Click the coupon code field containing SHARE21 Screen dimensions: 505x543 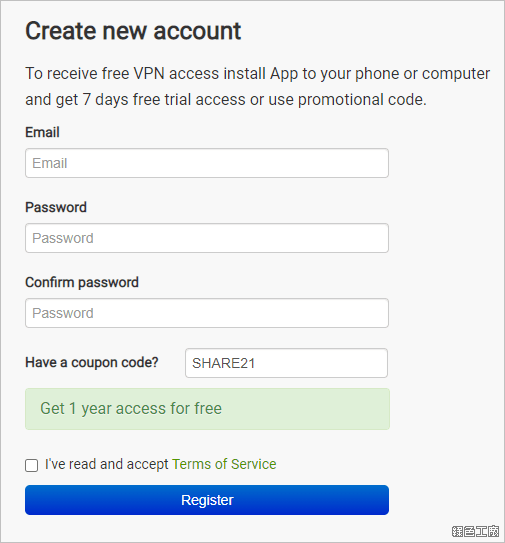[x=286, y=363]
